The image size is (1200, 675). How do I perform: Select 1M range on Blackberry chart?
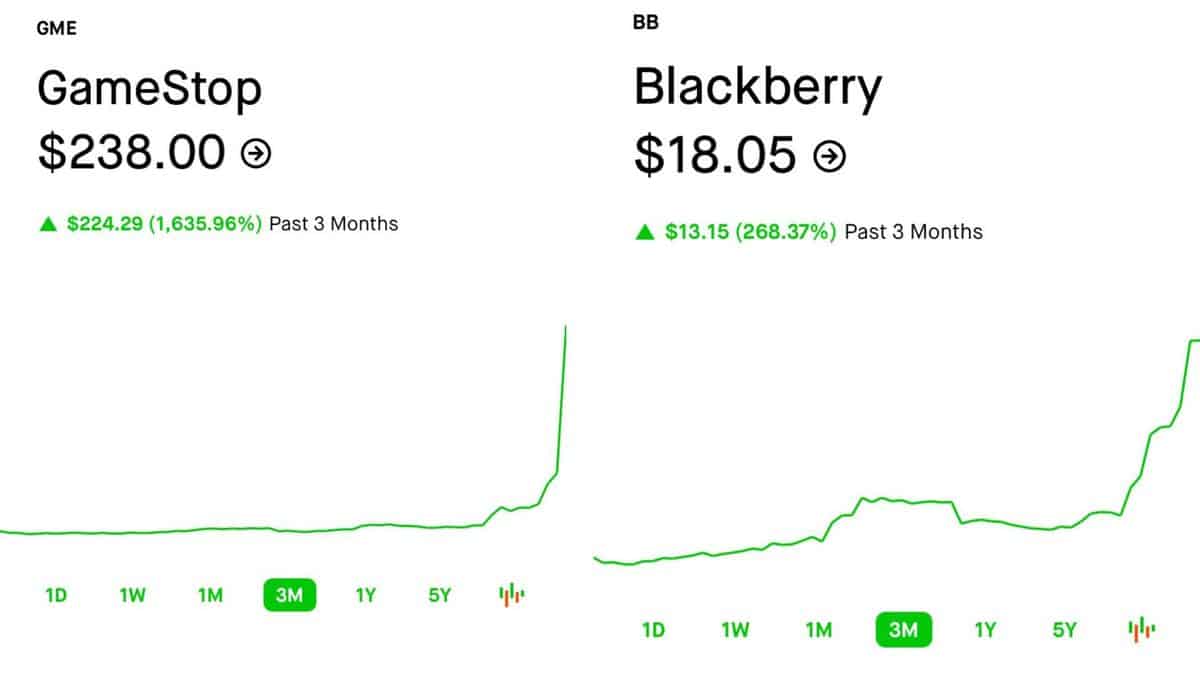819,630
